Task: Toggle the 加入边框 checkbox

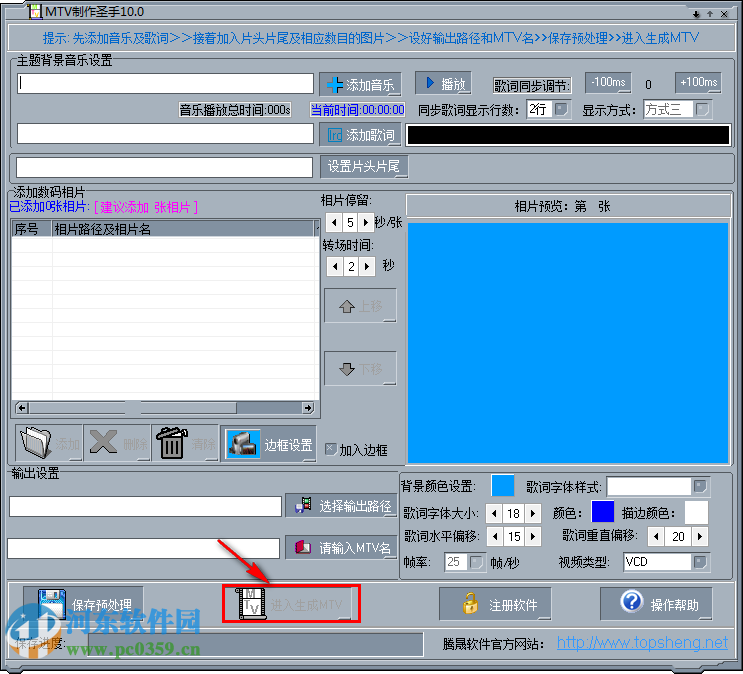Action: (331, 449)
